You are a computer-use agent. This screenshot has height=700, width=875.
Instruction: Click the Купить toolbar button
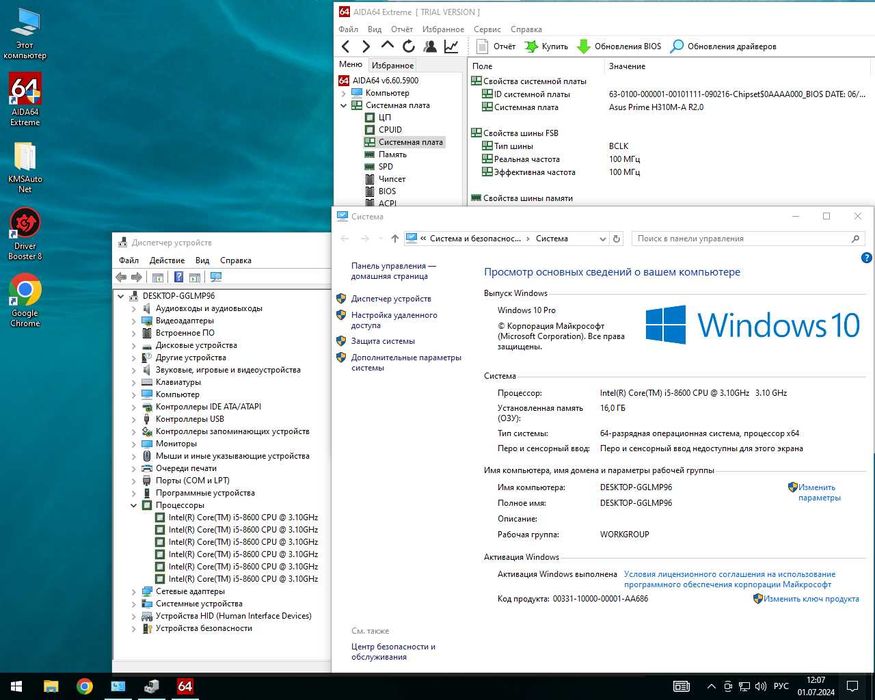point(546,46)
